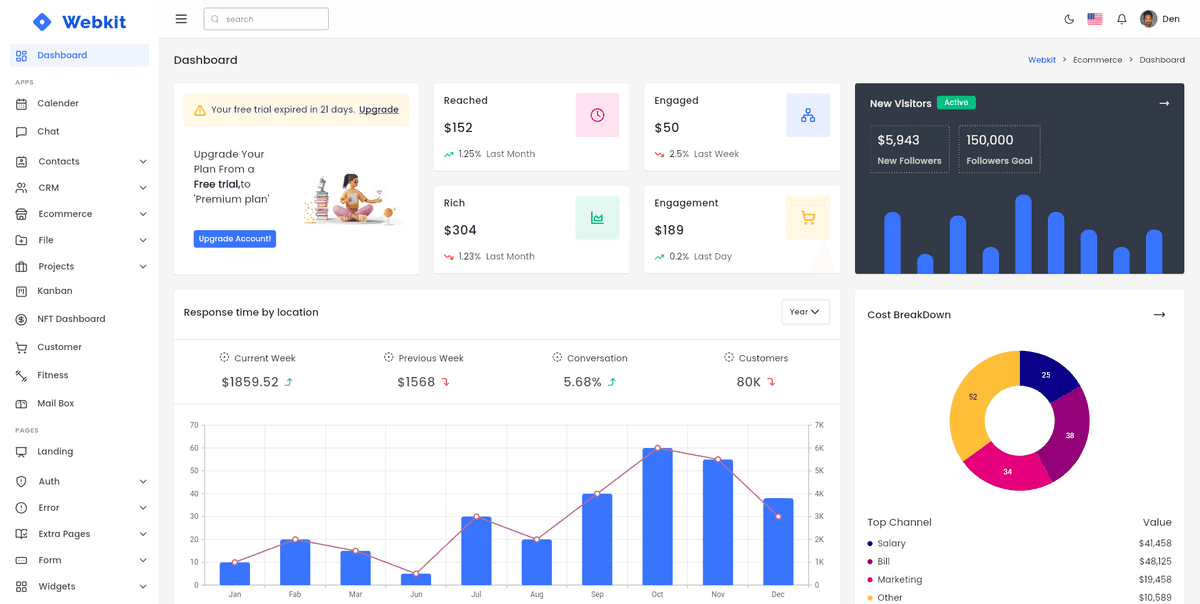Click the Contacts sidebar icon
The image size is (1200, 604).
tap(22, 161)
